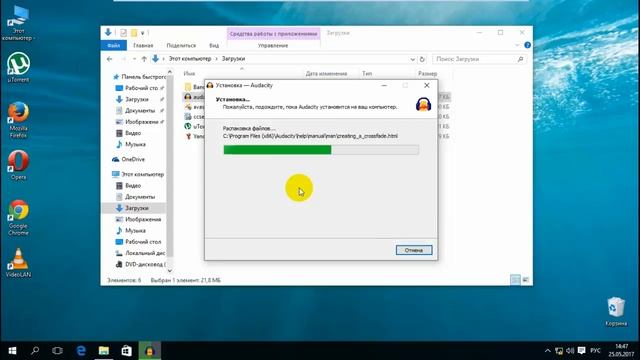
Task: Open Поделиться ribbon tab in Explorer
Action: click(x=181, y=45)
